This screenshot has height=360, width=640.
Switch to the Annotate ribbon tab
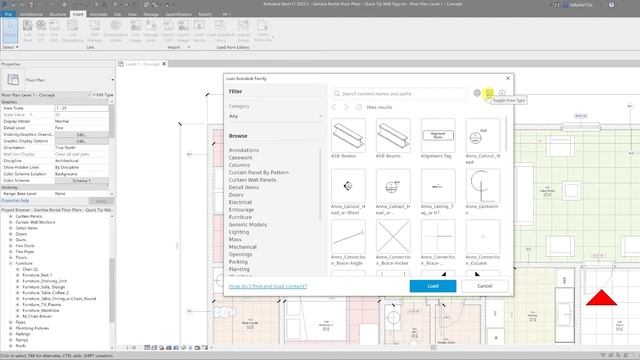(x=98, y=14)
